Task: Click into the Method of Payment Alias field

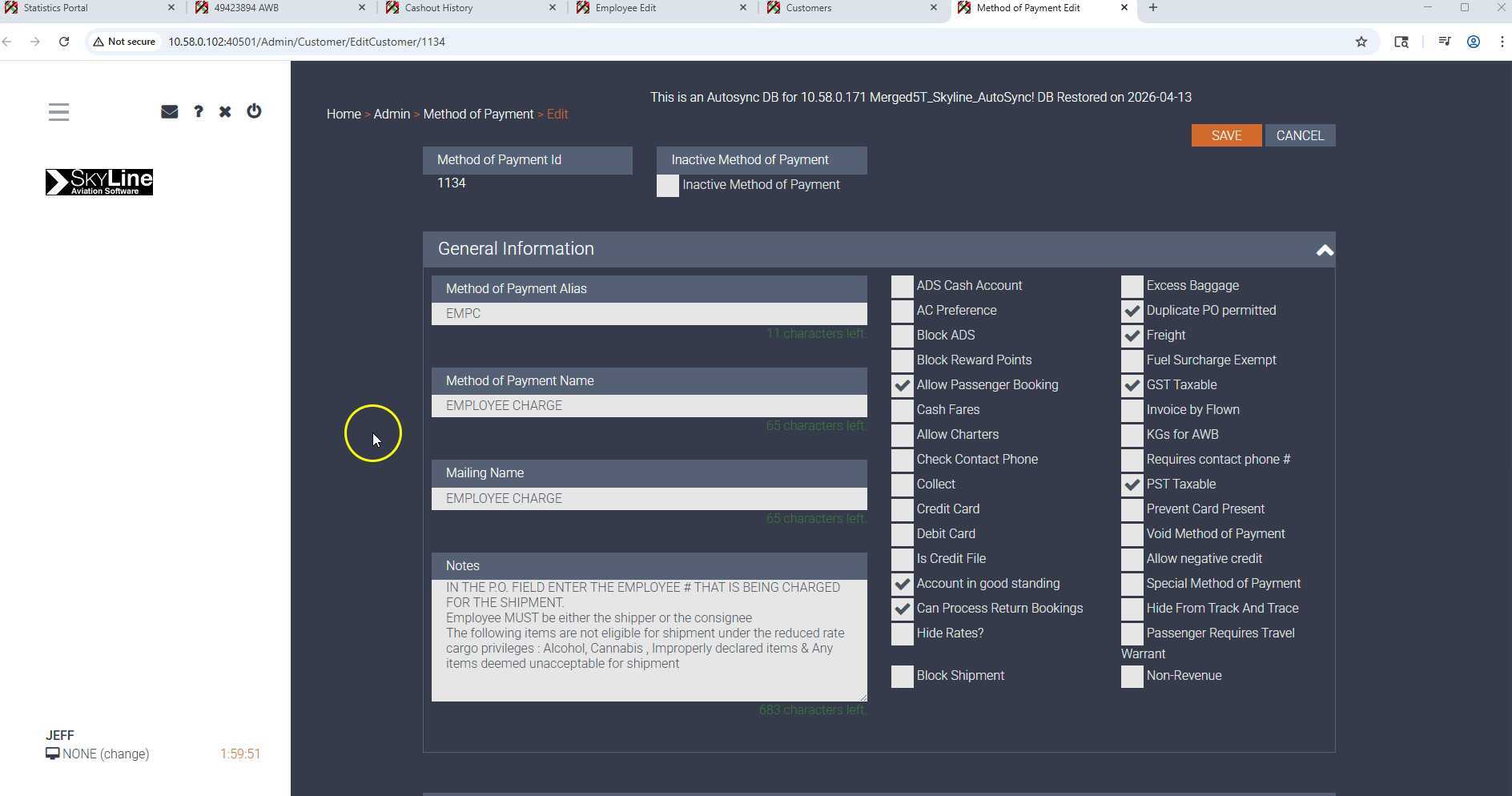Action: [x=649, y=314]
